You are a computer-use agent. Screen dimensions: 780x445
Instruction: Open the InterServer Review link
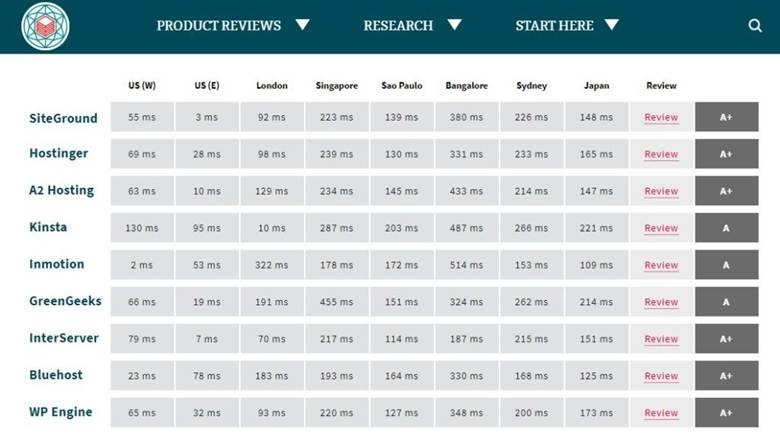tap(661, 339)
